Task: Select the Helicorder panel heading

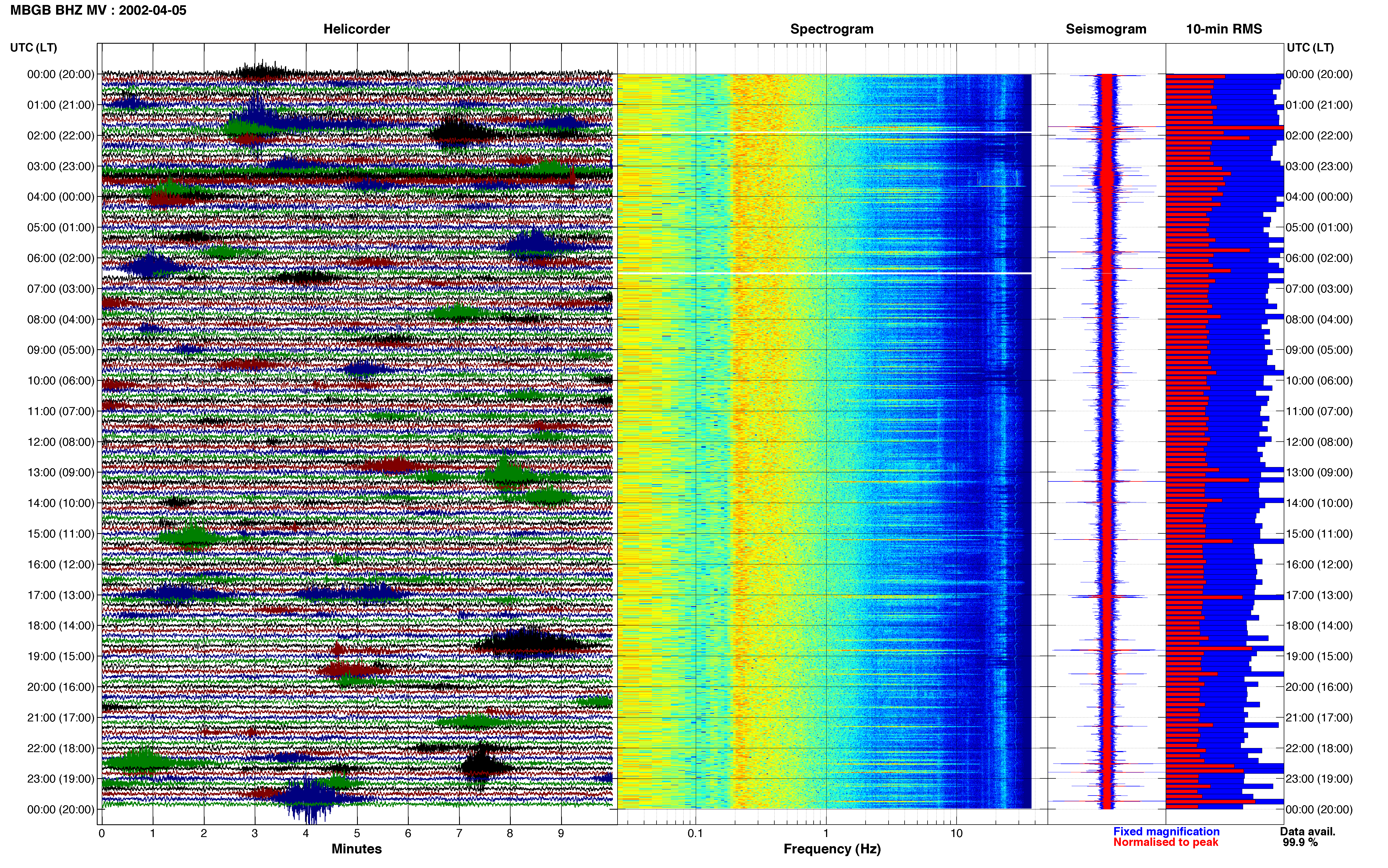Action: point(356,29)
